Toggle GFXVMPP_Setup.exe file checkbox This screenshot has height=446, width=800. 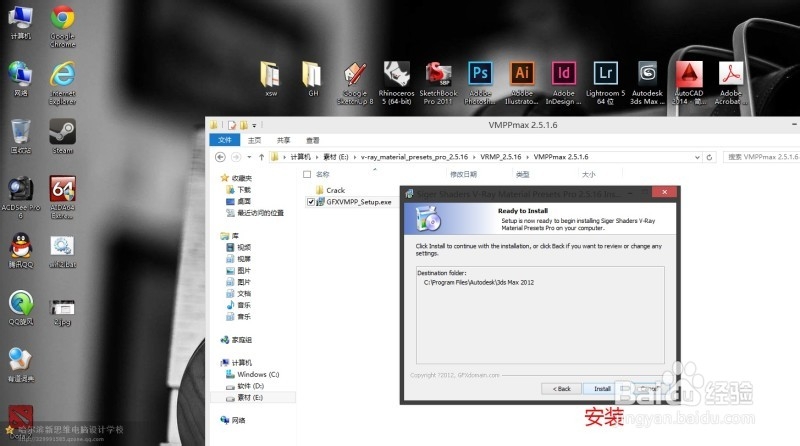pyautogui.click(x=310, y=202)
